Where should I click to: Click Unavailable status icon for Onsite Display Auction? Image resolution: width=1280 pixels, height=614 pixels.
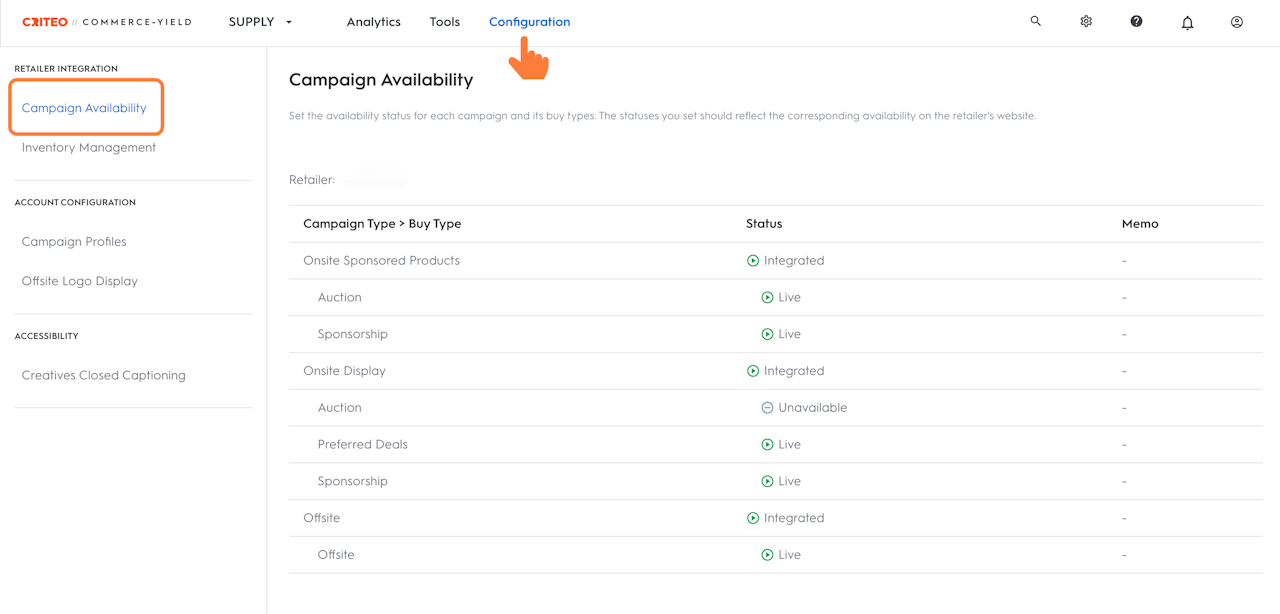click(x=767, y=408)
